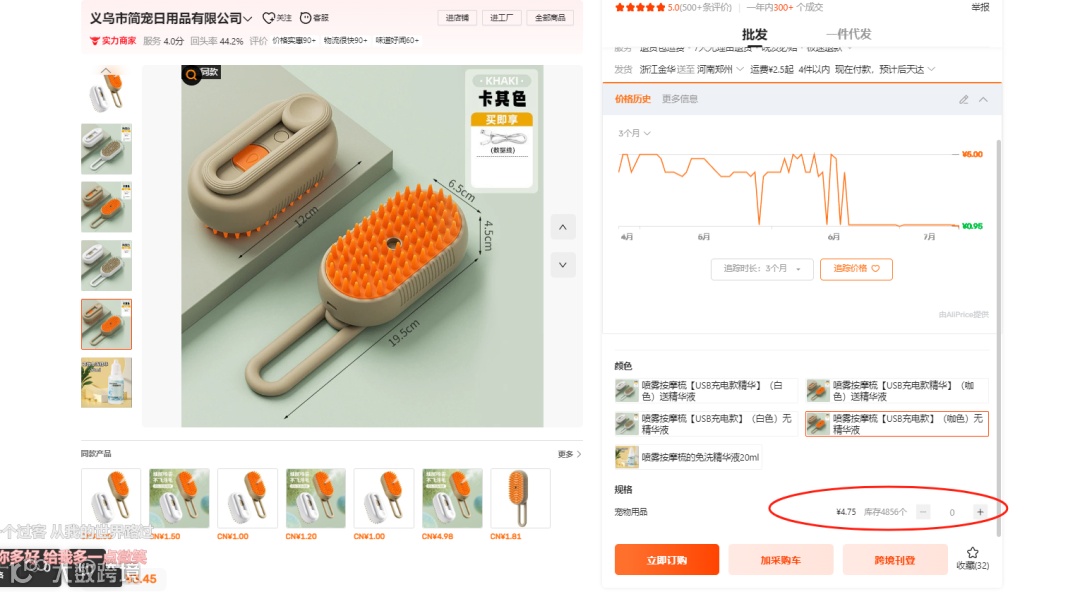Select the bottom thumbnail of the essence bottle
Screen dimensions: 1080x592
point(106,383)
